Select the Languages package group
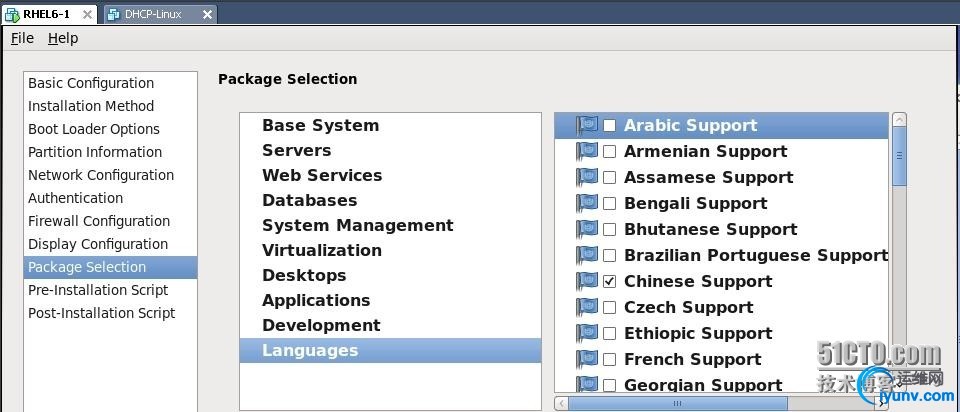Image resolution: width=960 pixels, height=412 pixels. [310, 350]
